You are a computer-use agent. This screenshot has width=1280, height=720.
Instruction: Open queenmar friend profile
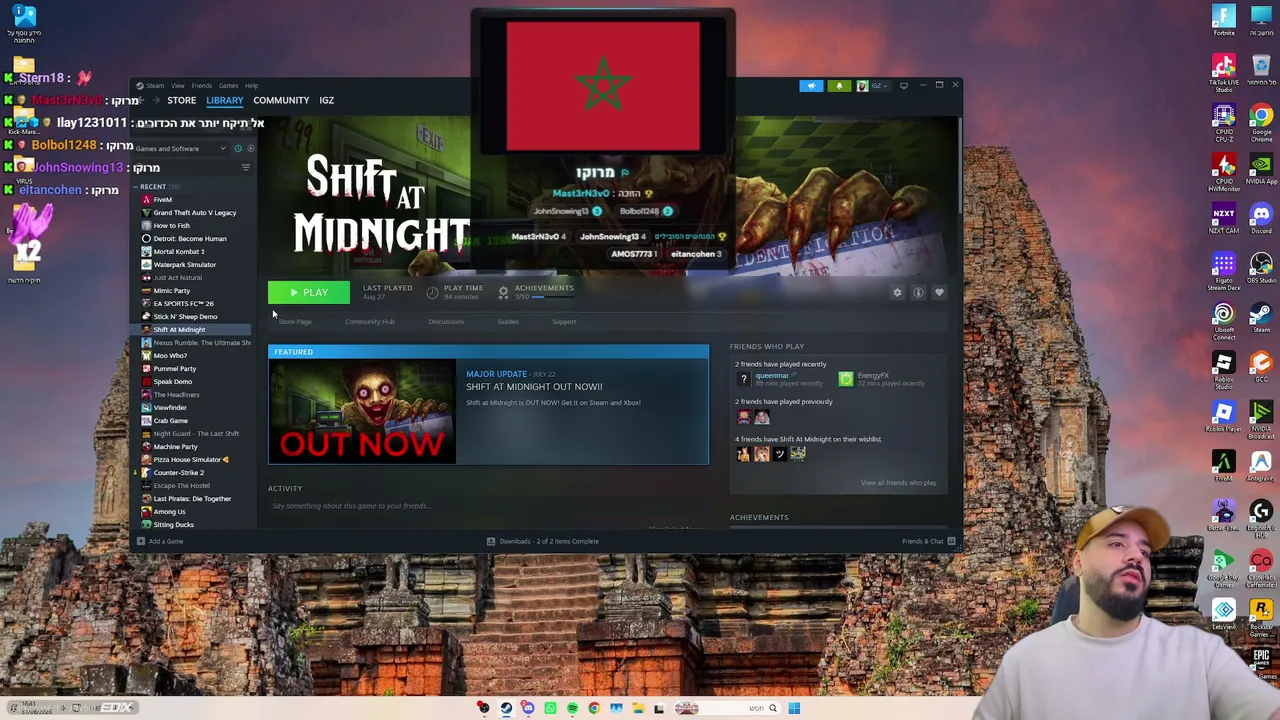[772, 376]
